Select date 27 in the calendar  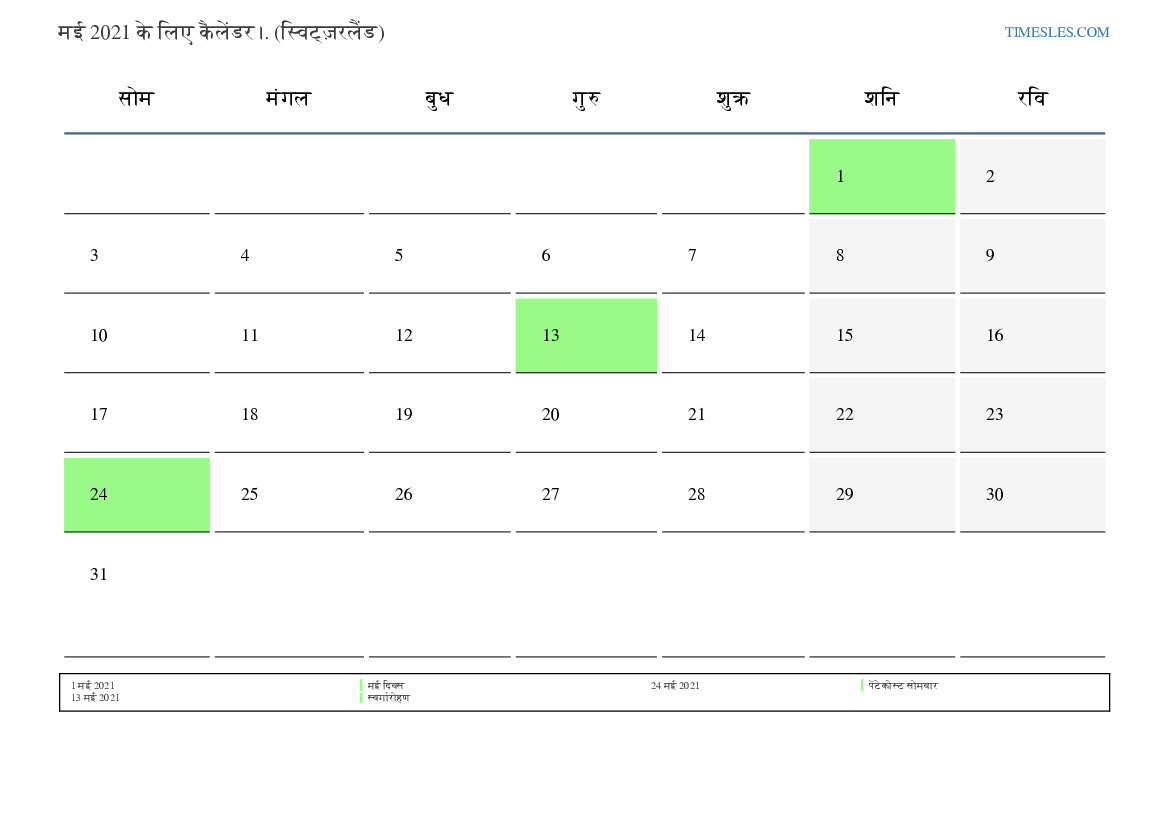[586, 494]
